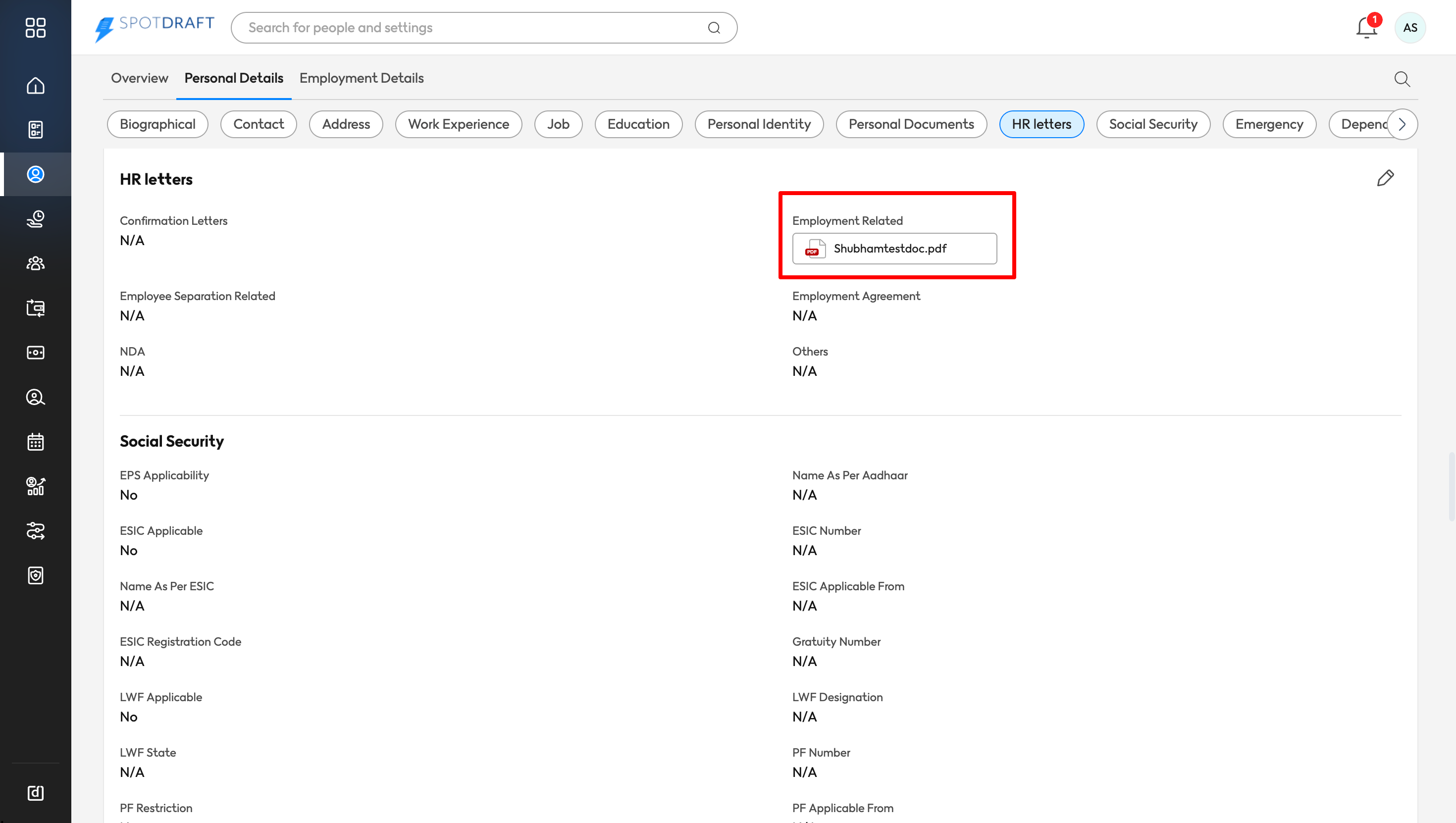Open the team people icon in the sidebar
Image resolution: width=1456 pixels, height=823 pixels.
[x=35, y=263]
